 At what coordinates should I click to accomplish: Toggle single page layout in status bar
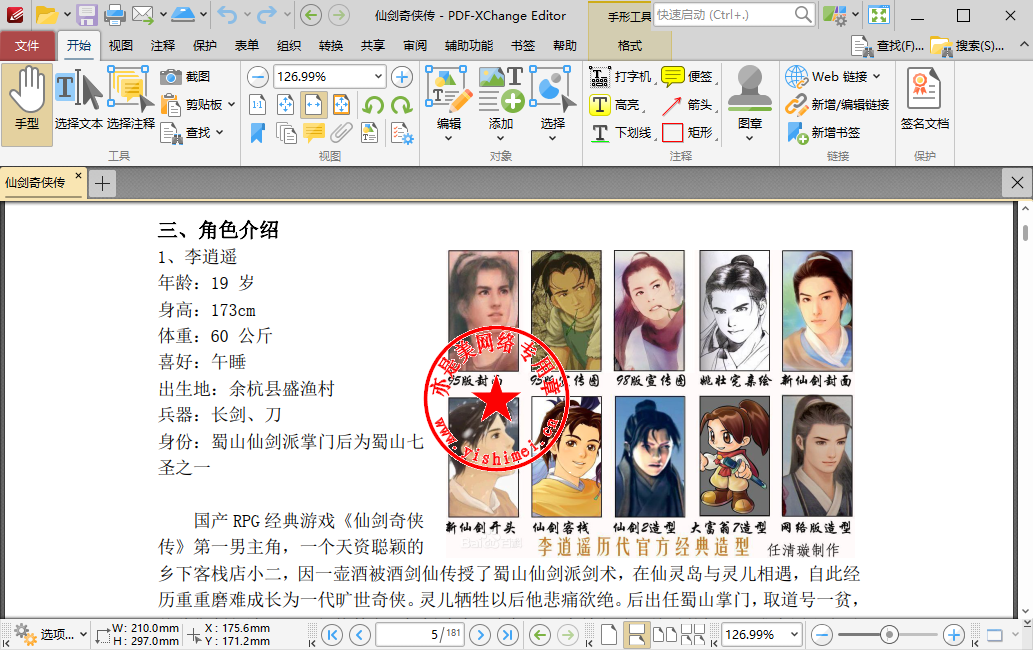pos(609,635)
